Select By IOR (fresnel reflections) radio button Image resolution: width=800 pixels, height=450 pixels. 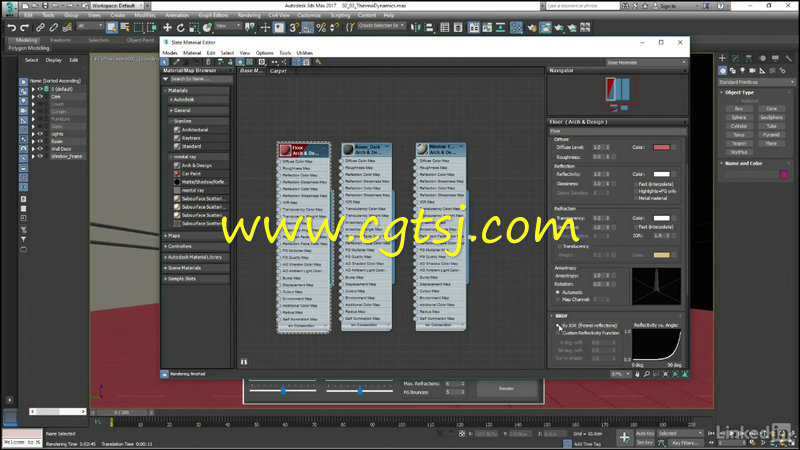pyautogui.click(x=558, y=326)
